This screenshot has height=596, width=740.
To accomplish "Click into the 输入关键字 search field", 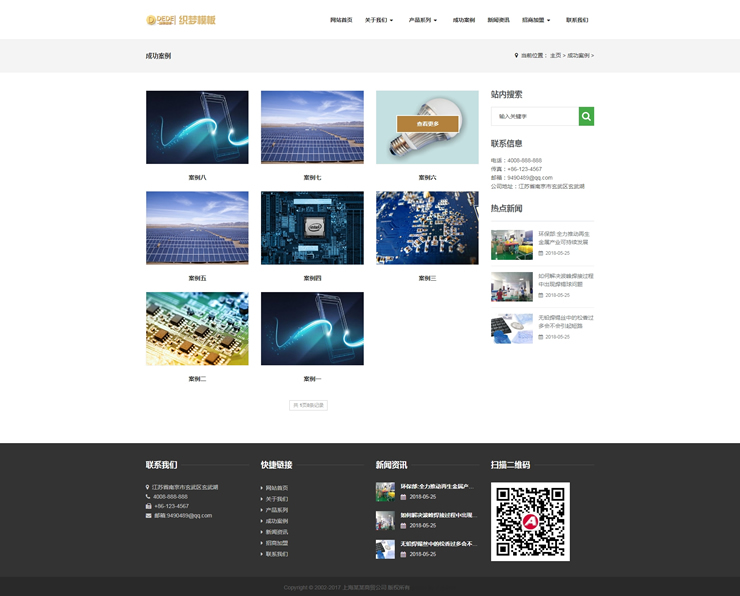I will [x=535, y=117].
